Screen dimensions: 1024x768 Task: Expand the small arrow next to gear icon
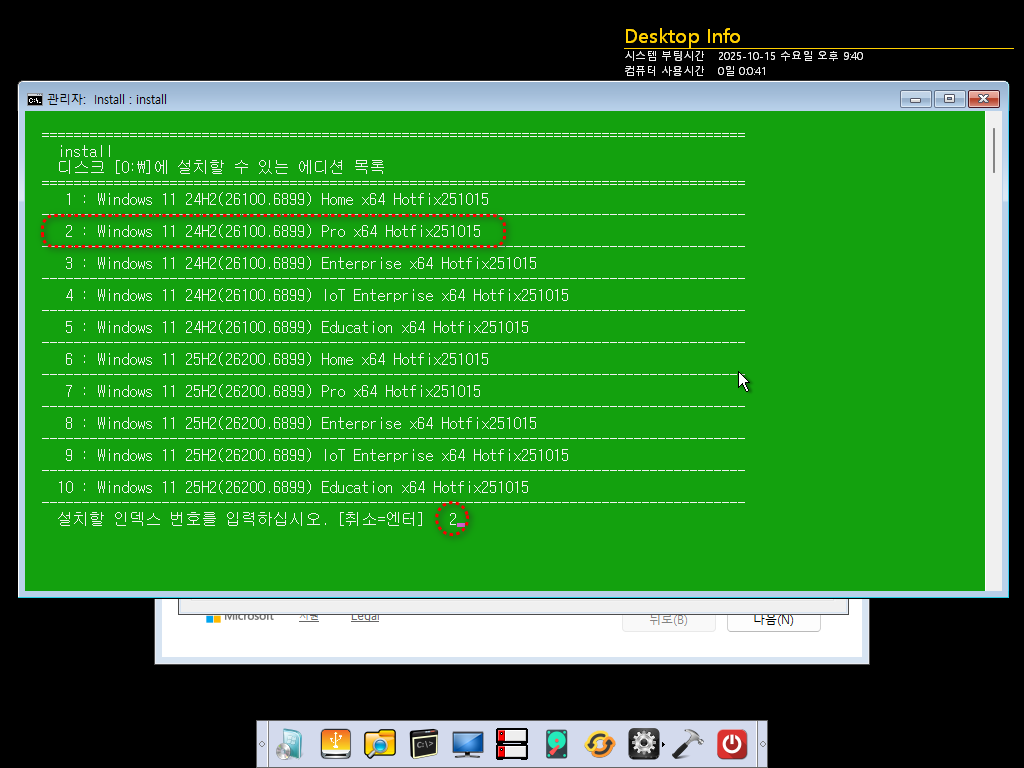point(664,744)
